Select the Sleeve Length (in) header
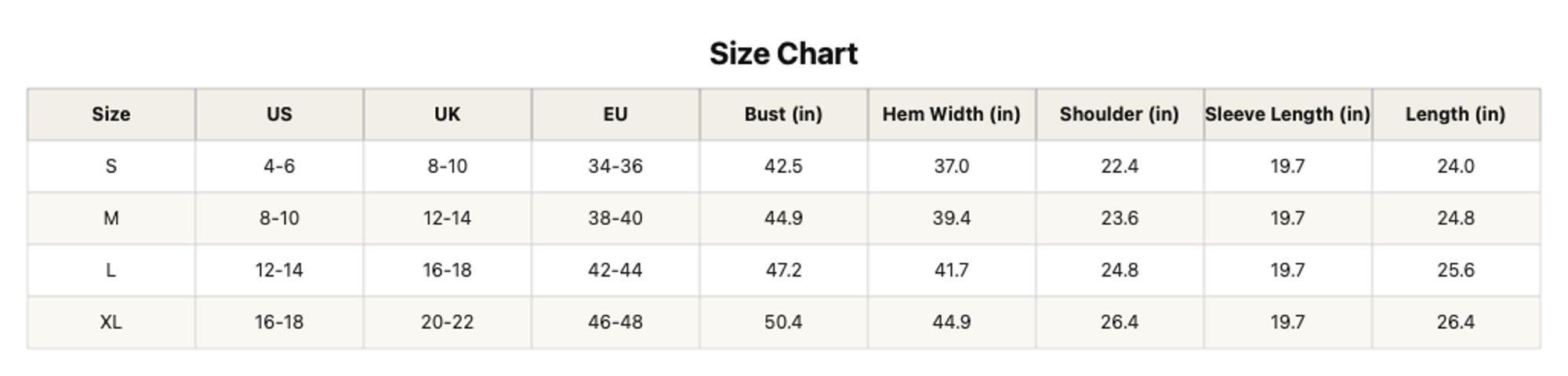 click(1287, 114)
